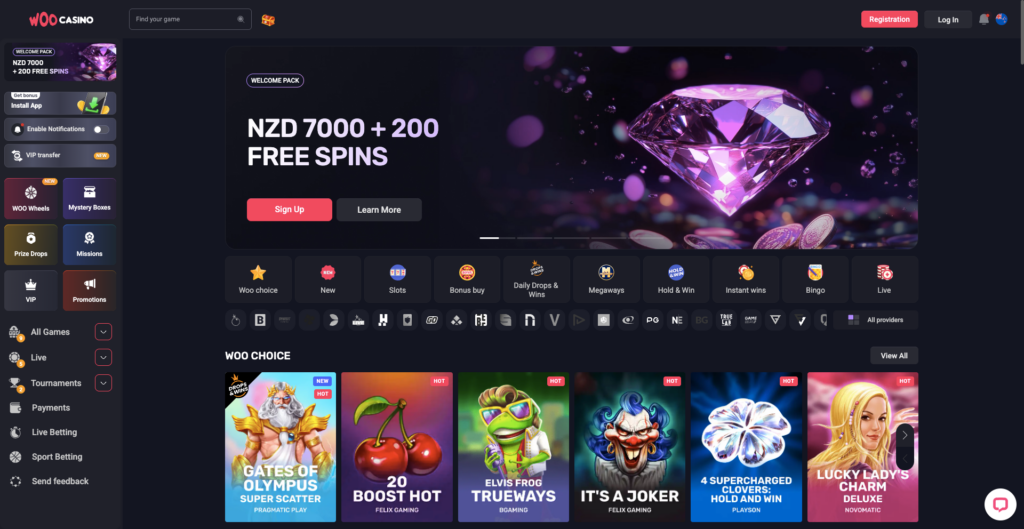Open the live chat bubble
Screen dimensions: 1024x529
click(1000, 504)
